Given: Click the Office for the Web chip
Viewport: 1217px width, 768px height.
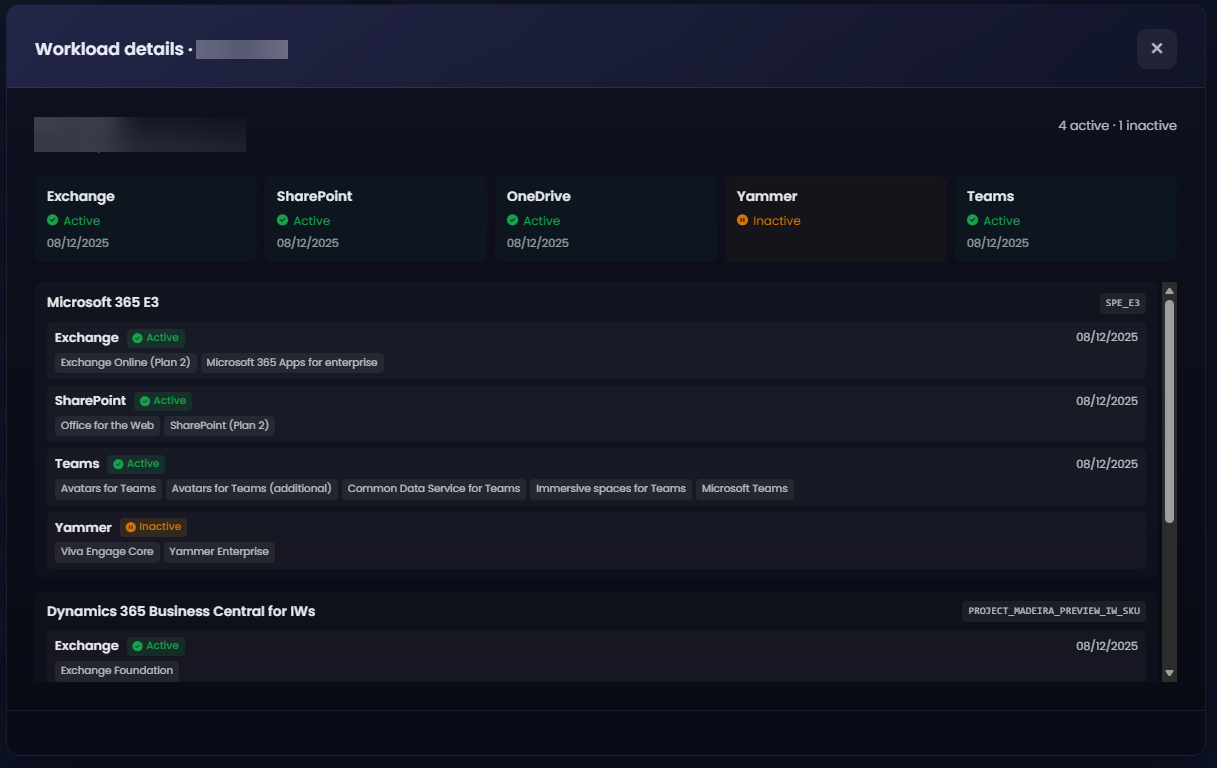Looking at the screenshot, I should pos(107,425).
